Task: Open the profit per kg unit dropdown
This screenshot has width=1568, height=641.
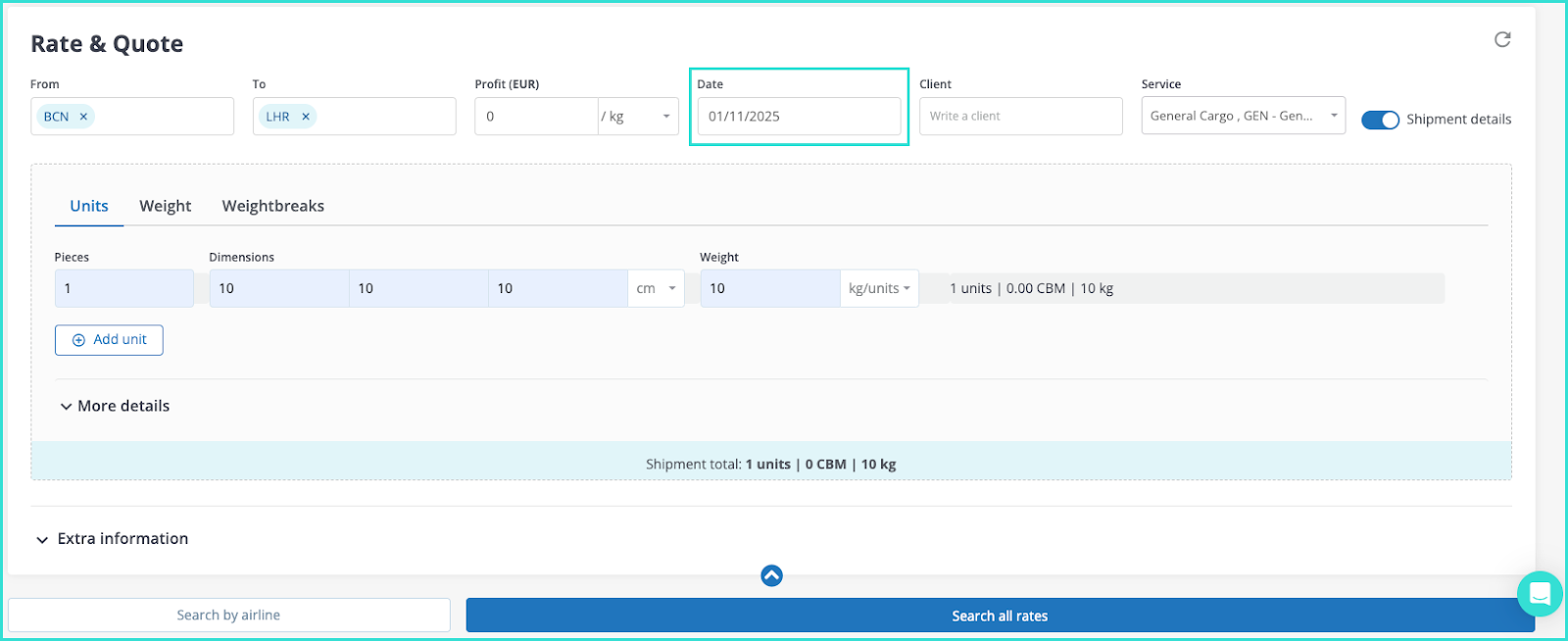Action: [x=638, y=117]
